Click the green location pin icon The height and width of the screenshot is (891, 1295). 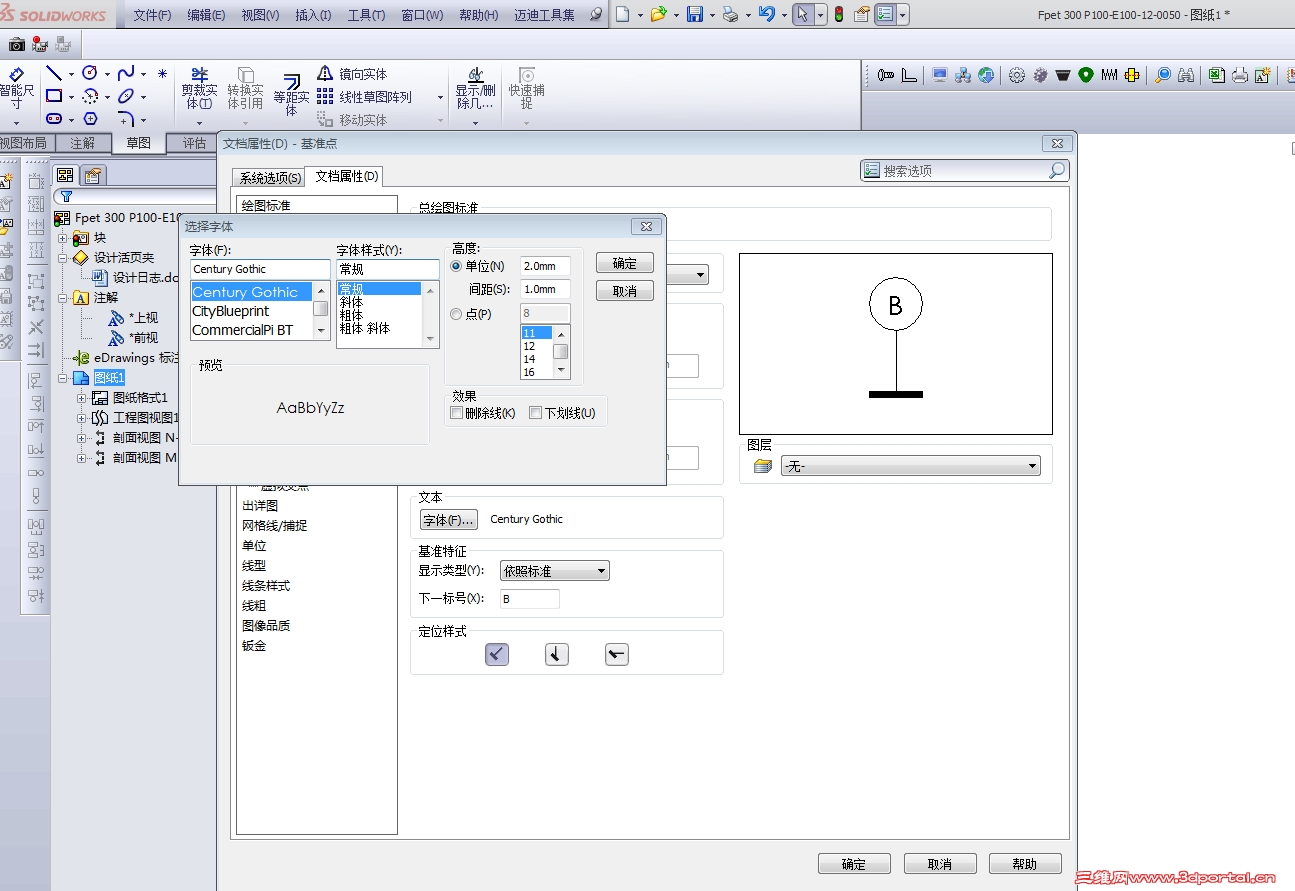[x=1086, y=75]
